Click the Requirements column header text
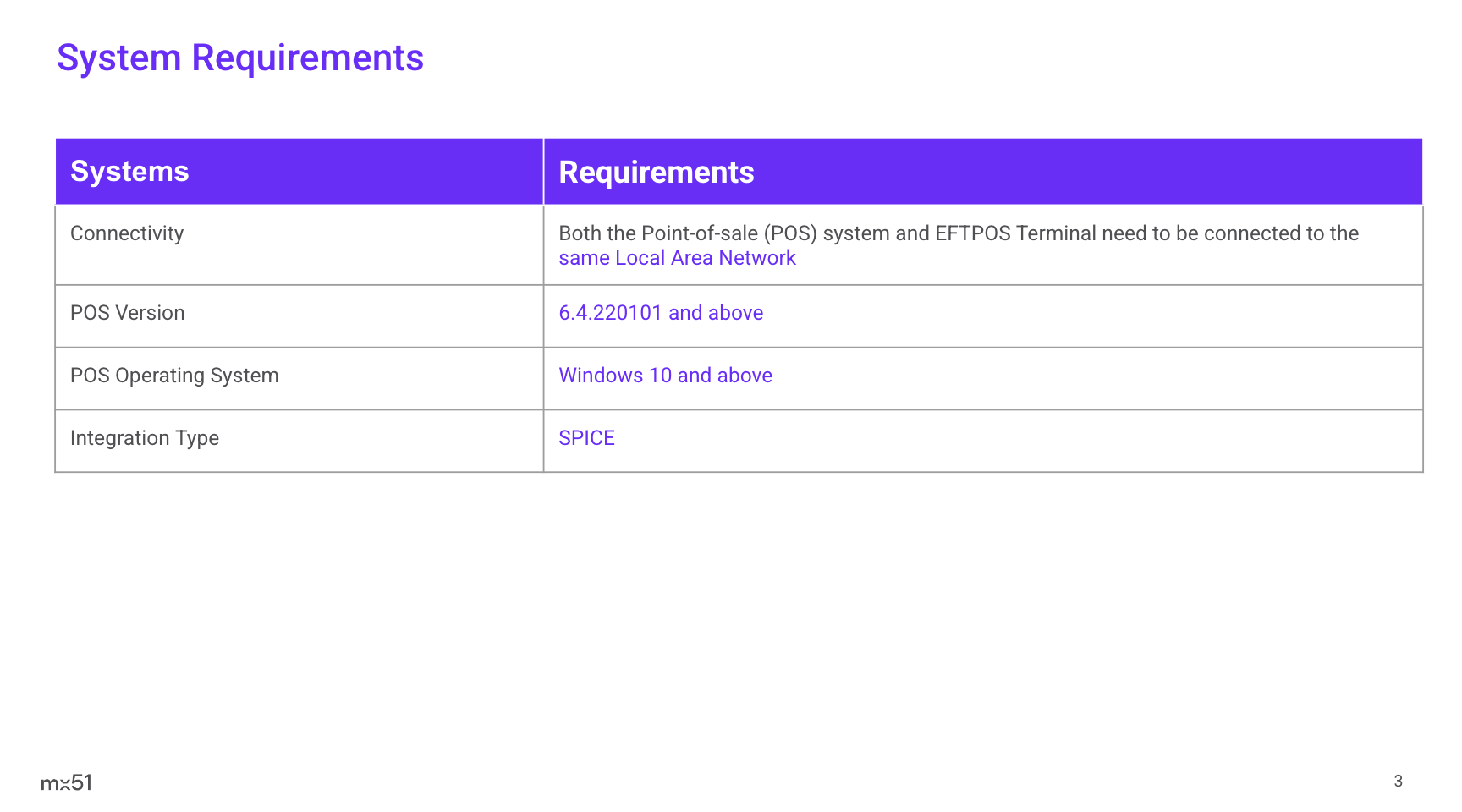 (x=656, y=173)
